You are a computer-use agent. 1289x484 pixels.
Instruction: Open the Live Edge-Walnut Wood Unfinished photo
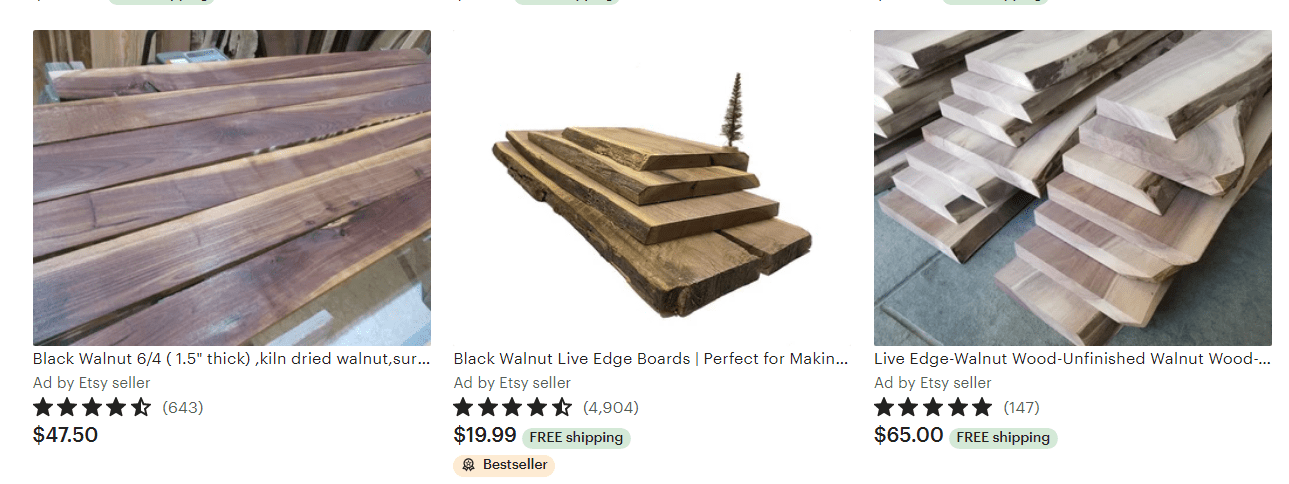pos(1073,188)
